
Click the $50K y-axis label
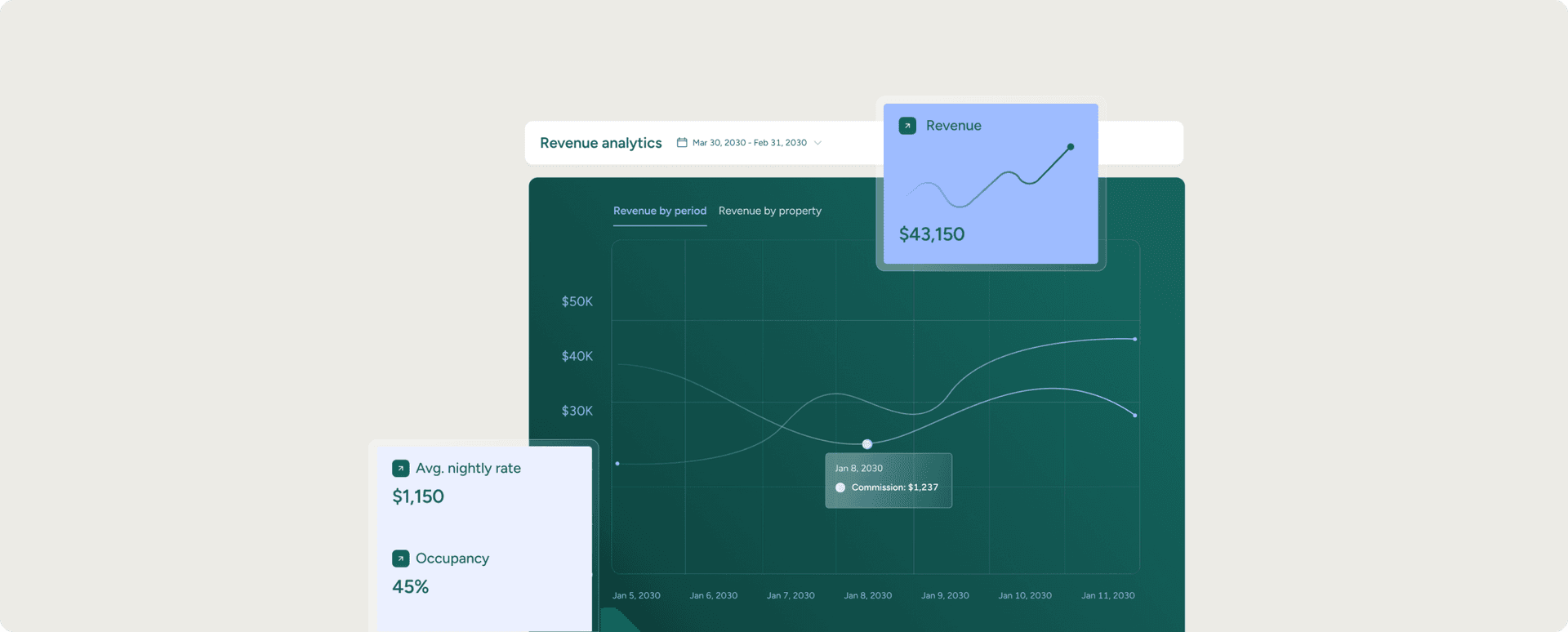tap(577, 301)
